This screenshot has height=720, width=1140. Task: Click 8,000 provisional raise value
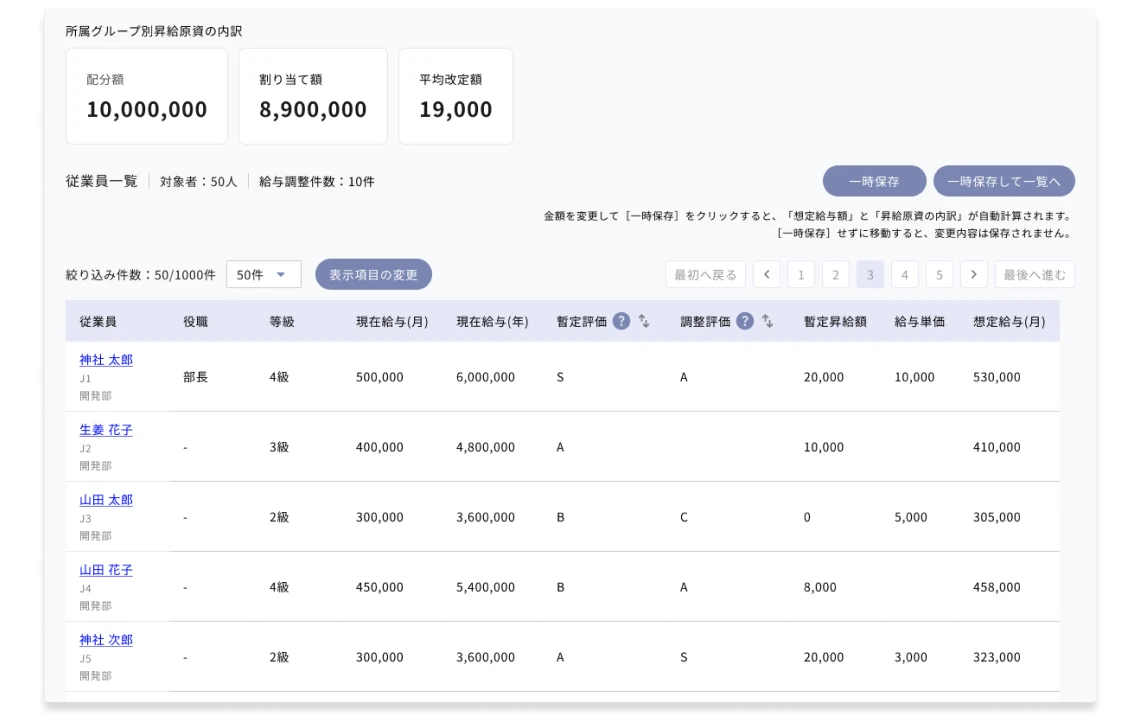tap(819, 587)
